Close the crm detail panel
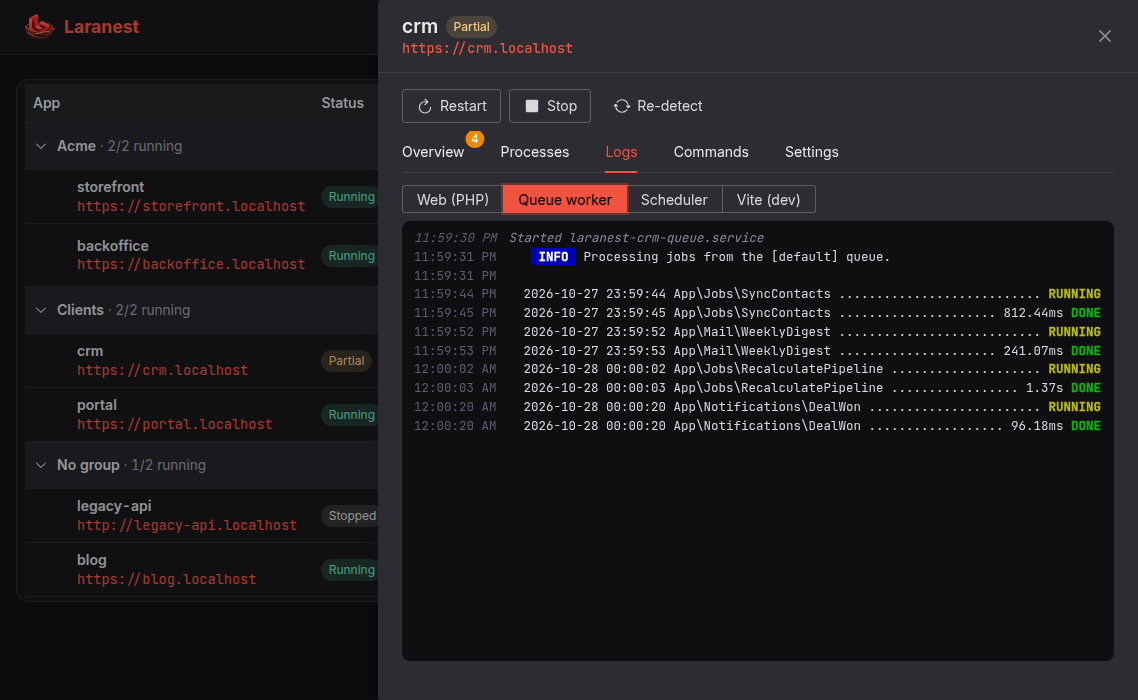 click(1105, 36)
